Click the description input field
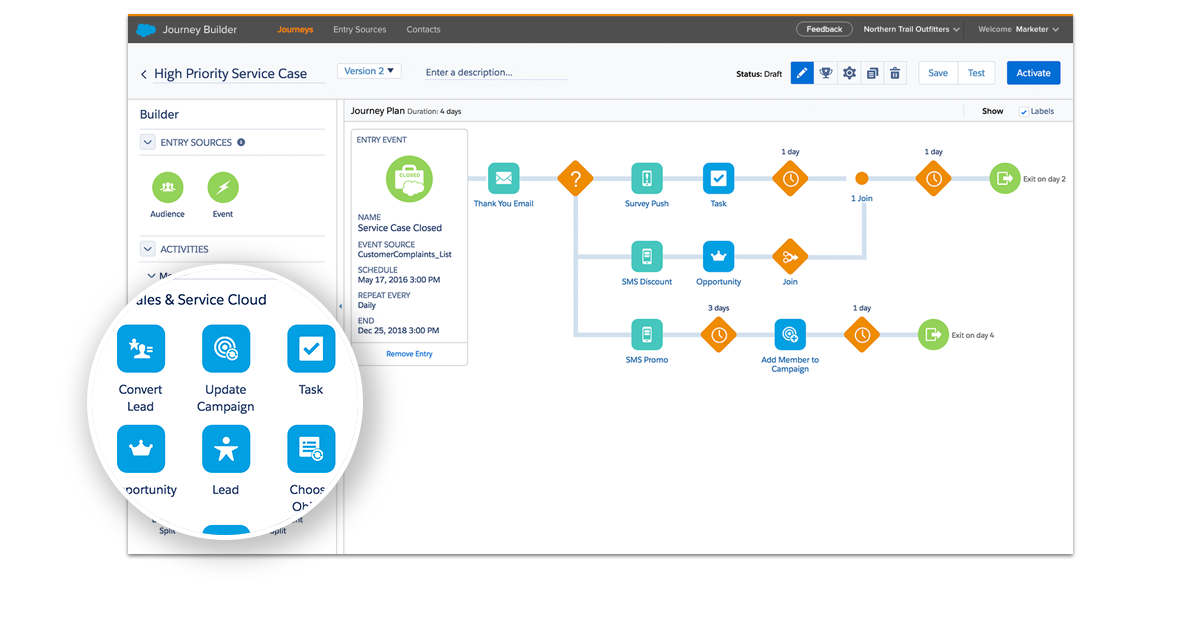Viewport: 1200px width, 640px height. 496,72
